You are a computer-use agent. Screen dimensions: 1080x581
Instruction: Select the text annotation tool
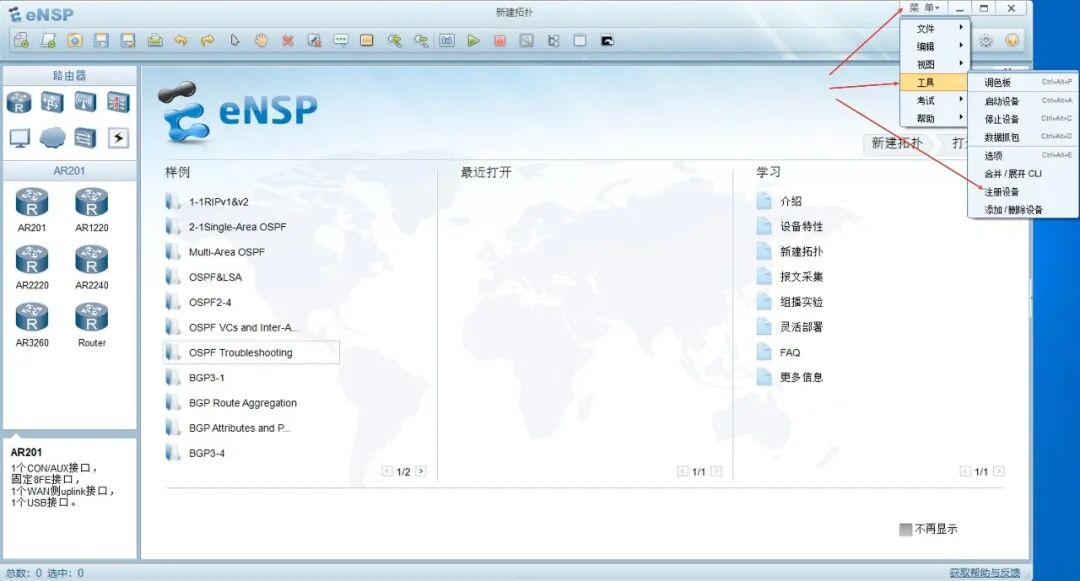pyautogui.click(x=340, y=41)
